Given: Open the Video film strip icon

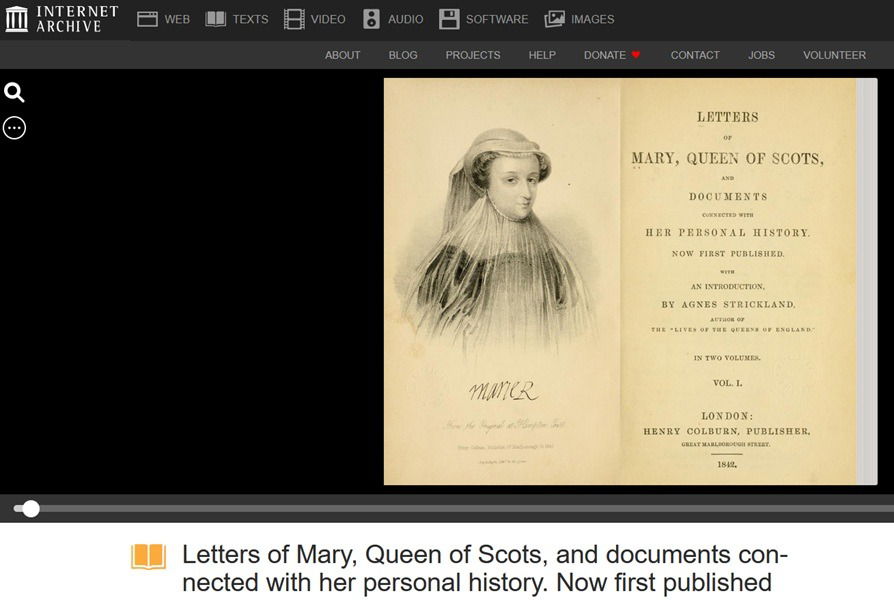Looking at the screenshot, I should (294, 19).
